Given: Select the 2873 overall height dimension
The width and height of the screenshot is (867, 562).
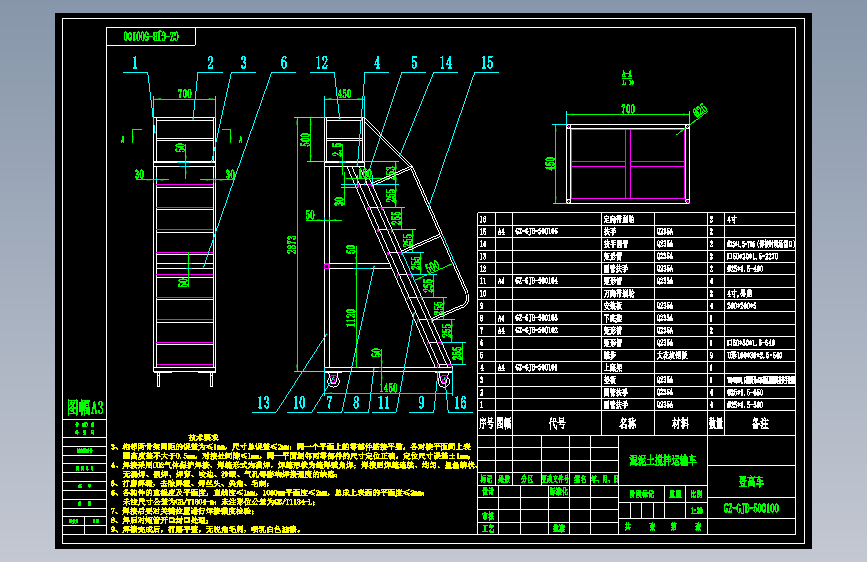Looking at the screenshot, I should coord(291,244).
